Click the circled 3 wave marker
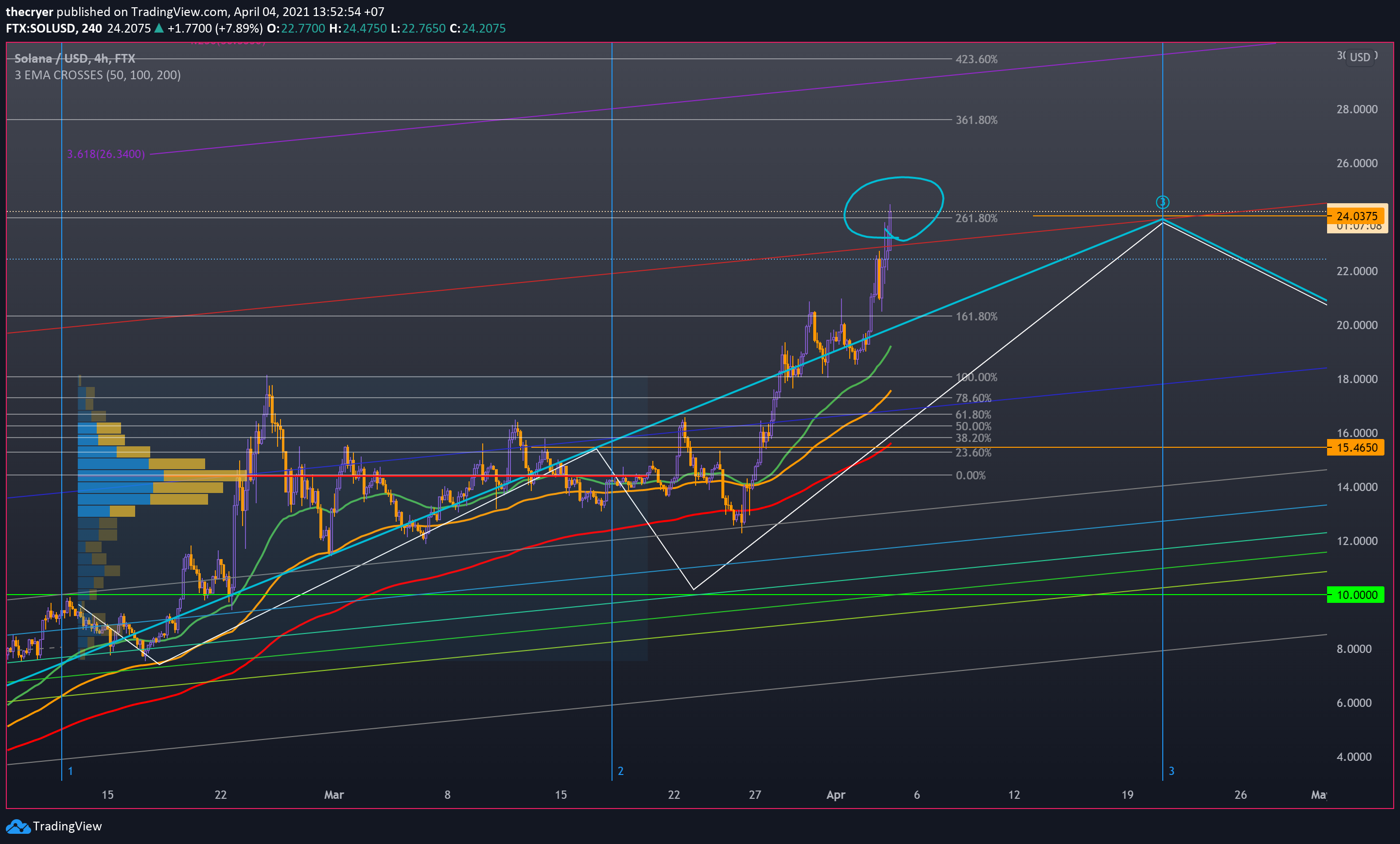The width and height of the screenshot is (1400, 844). [1162, 202]
